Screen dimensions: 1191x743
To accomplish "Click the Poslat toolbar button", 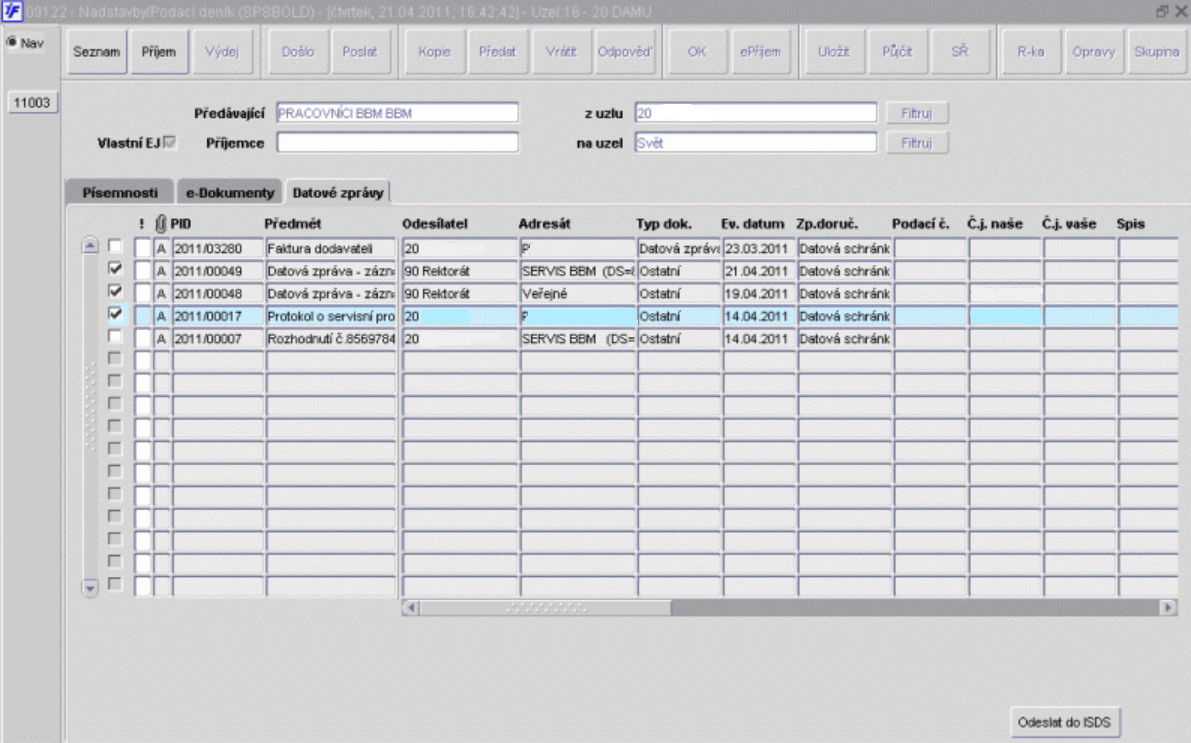I will [x=360, y=52].
